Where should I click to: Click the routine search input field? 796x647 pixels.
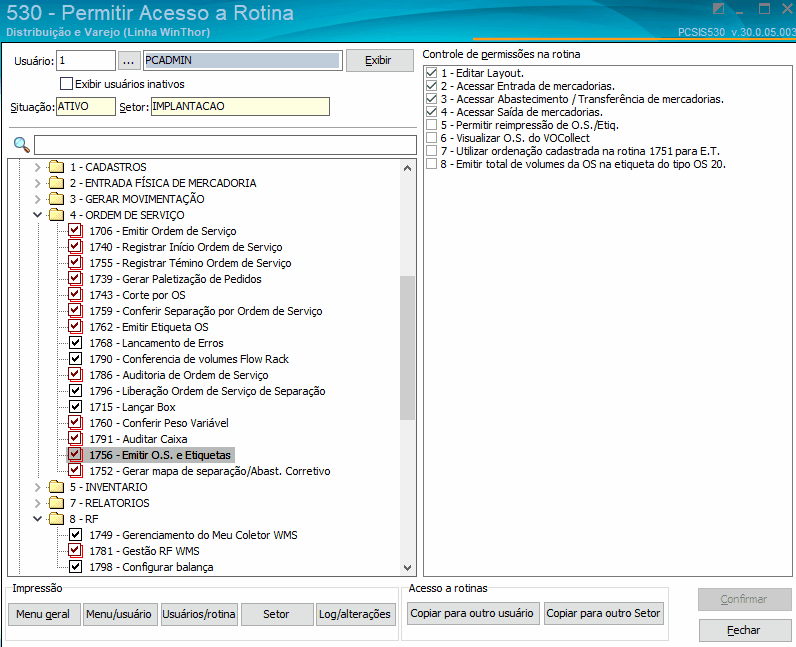(x=225, y=145)
